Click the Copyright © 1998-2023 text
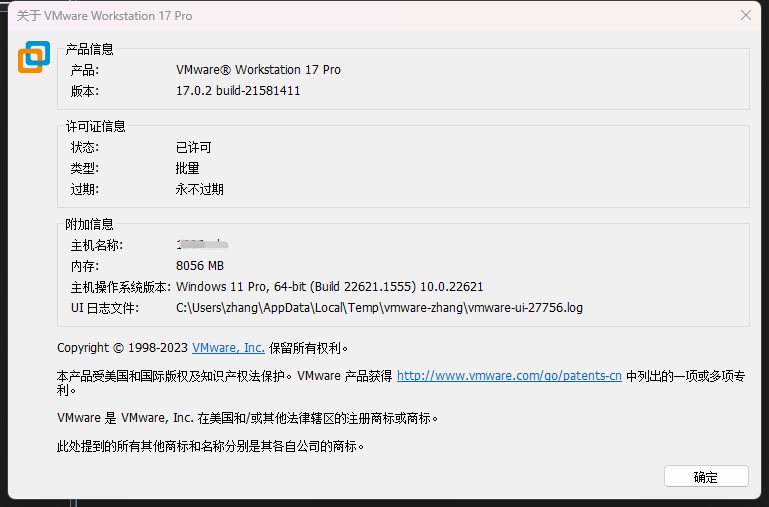The width and height of the screenshot is (769, 507). click(x=122, y=348)
